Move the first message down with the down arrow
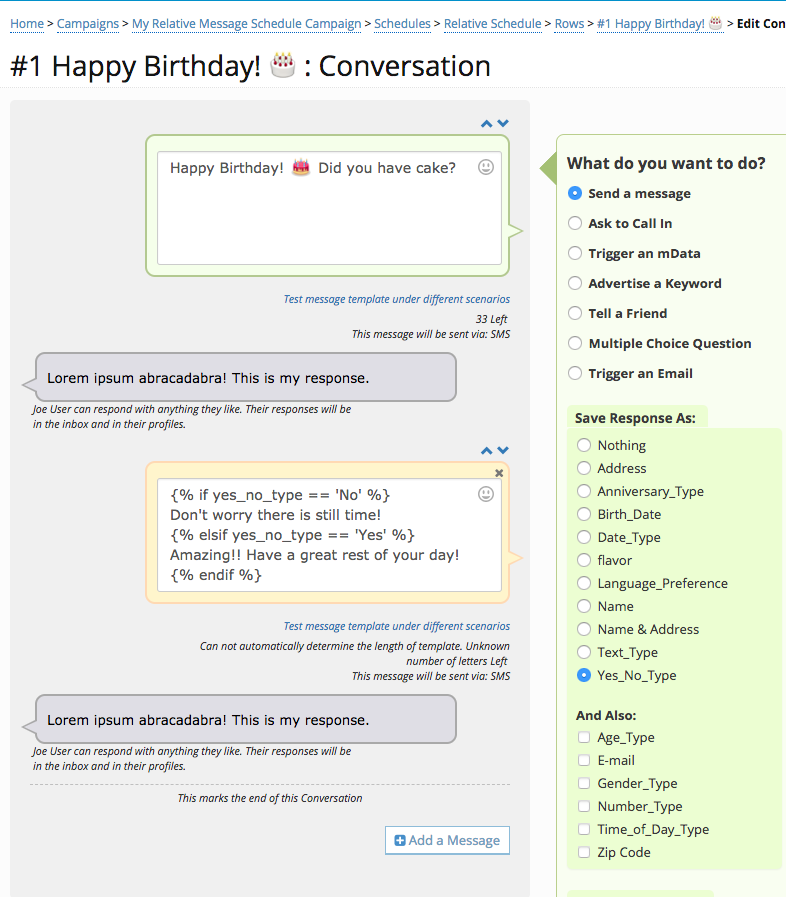The image size is (786, 897). 503,124
